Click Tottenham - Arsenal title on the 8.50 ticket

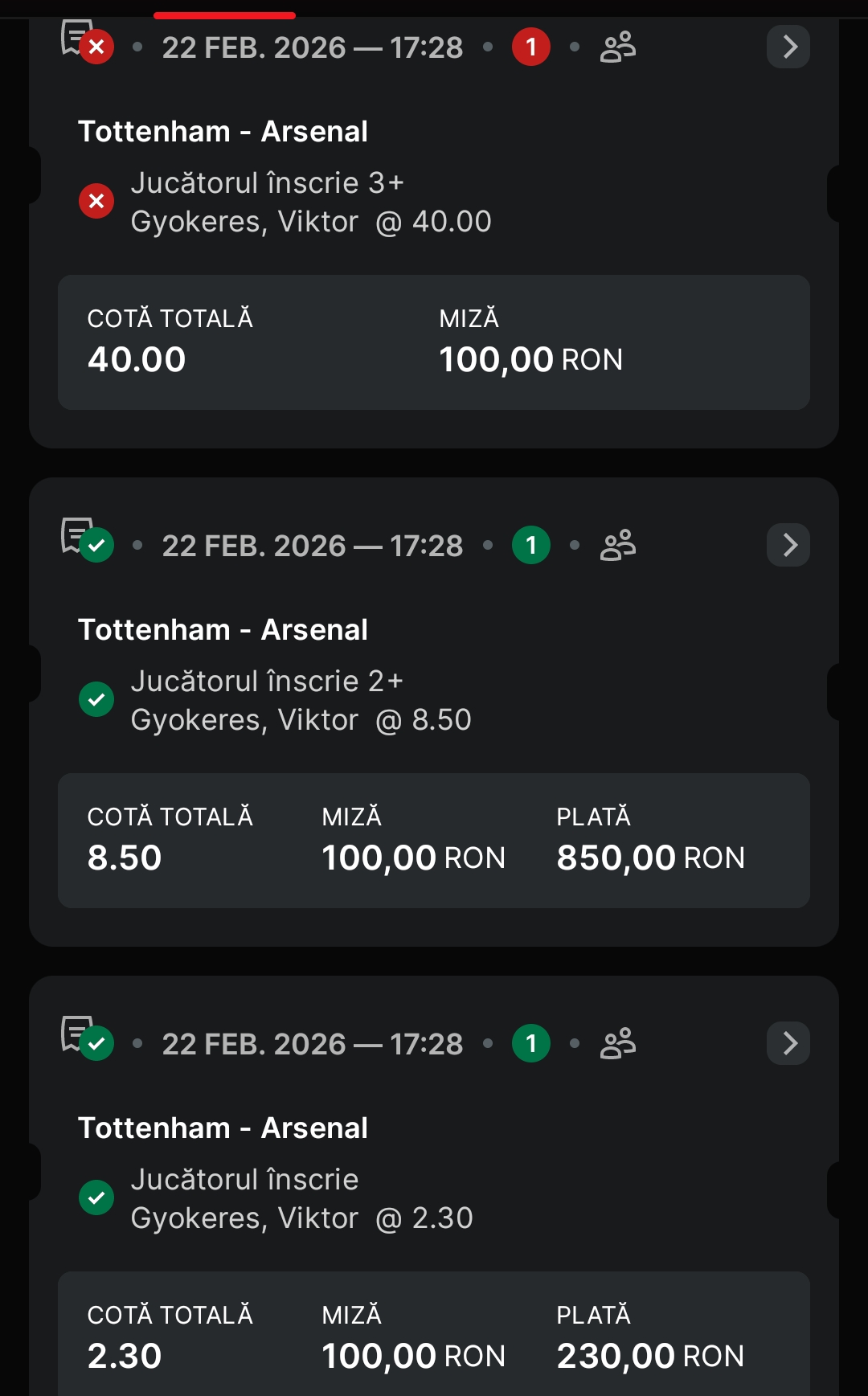pos(223,630)
